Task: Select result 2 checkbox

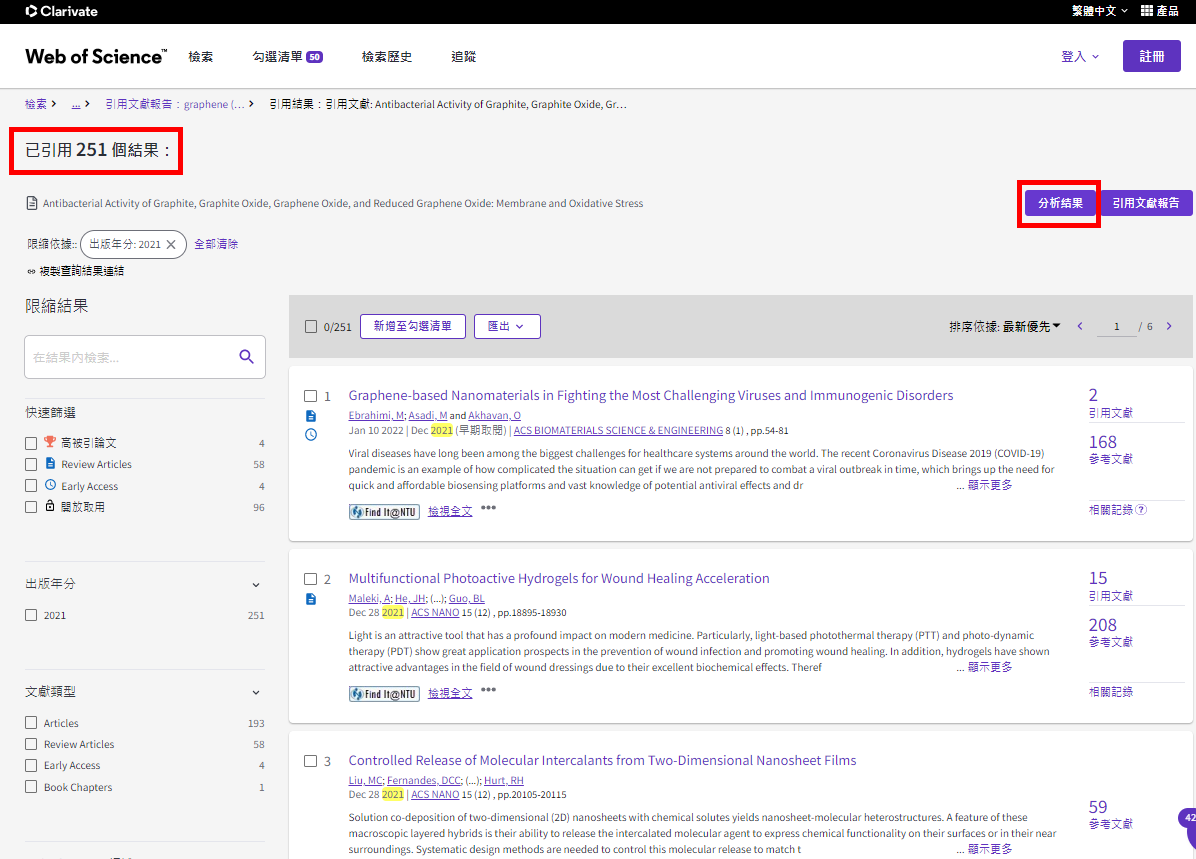Action: point(310,579)
